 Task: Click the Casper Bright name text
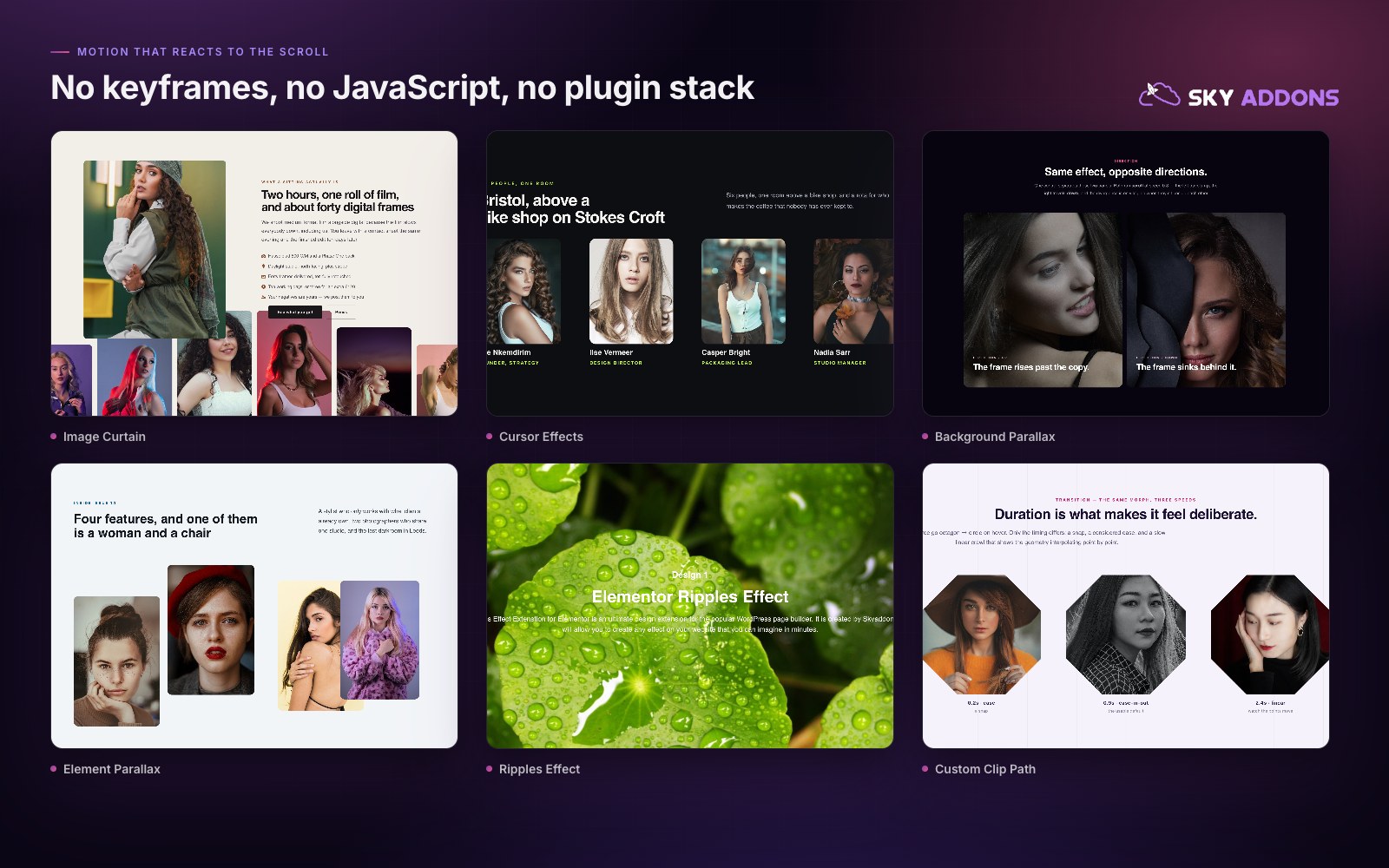pos(726,352)
